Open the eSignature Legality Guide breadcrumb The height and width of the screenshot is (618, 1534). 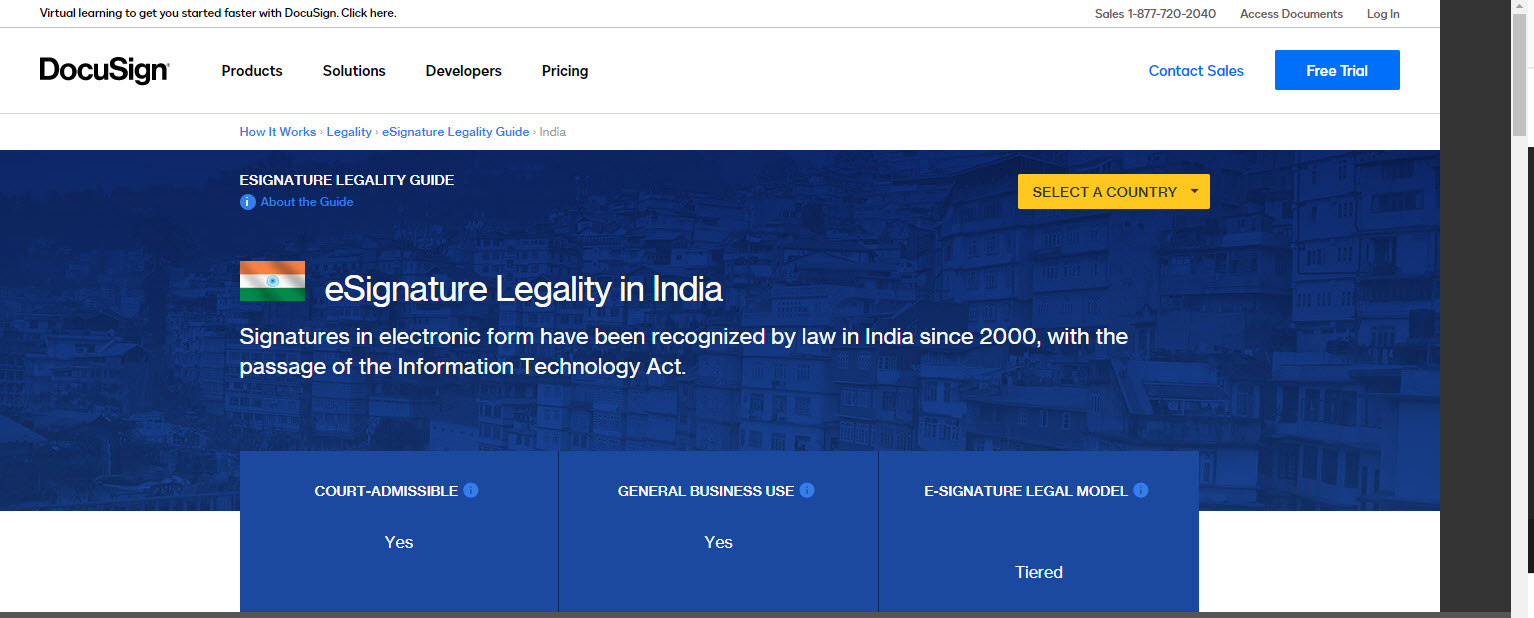pos(455,131)
